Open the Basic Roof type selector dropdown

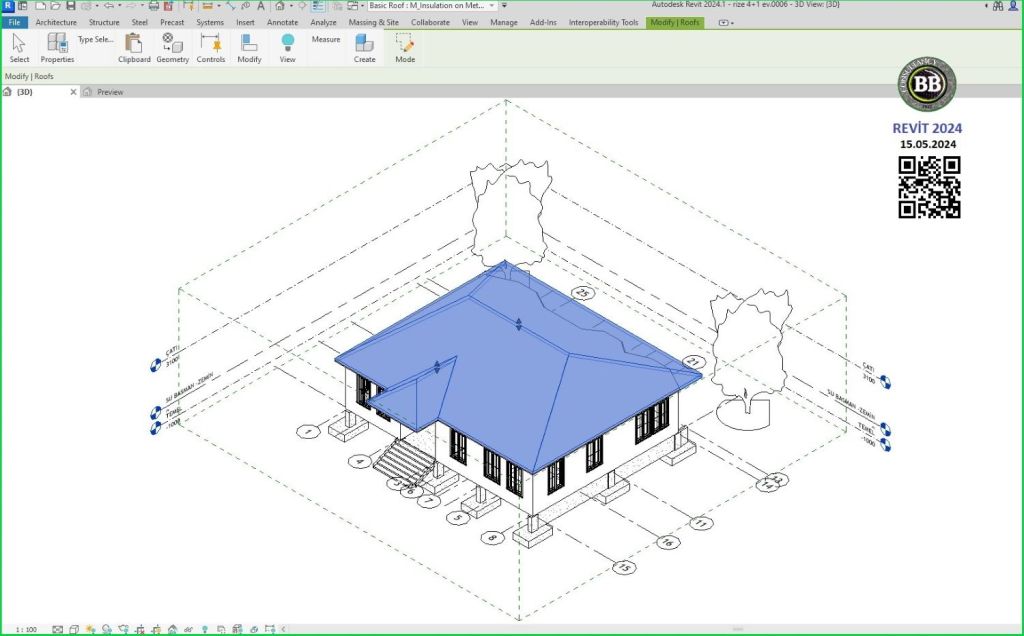point(492,6)
